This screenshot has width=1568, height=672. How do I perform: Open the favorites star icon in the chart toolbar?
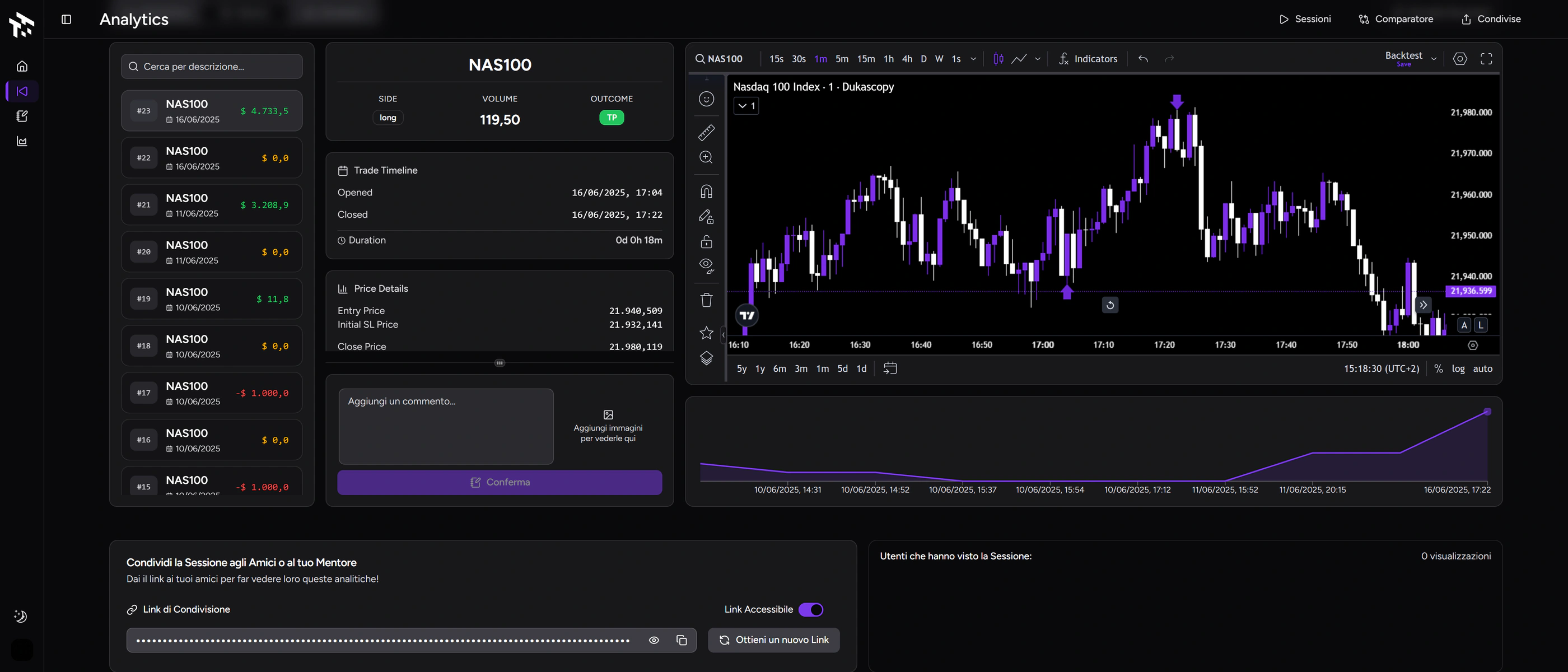point(706,332)
